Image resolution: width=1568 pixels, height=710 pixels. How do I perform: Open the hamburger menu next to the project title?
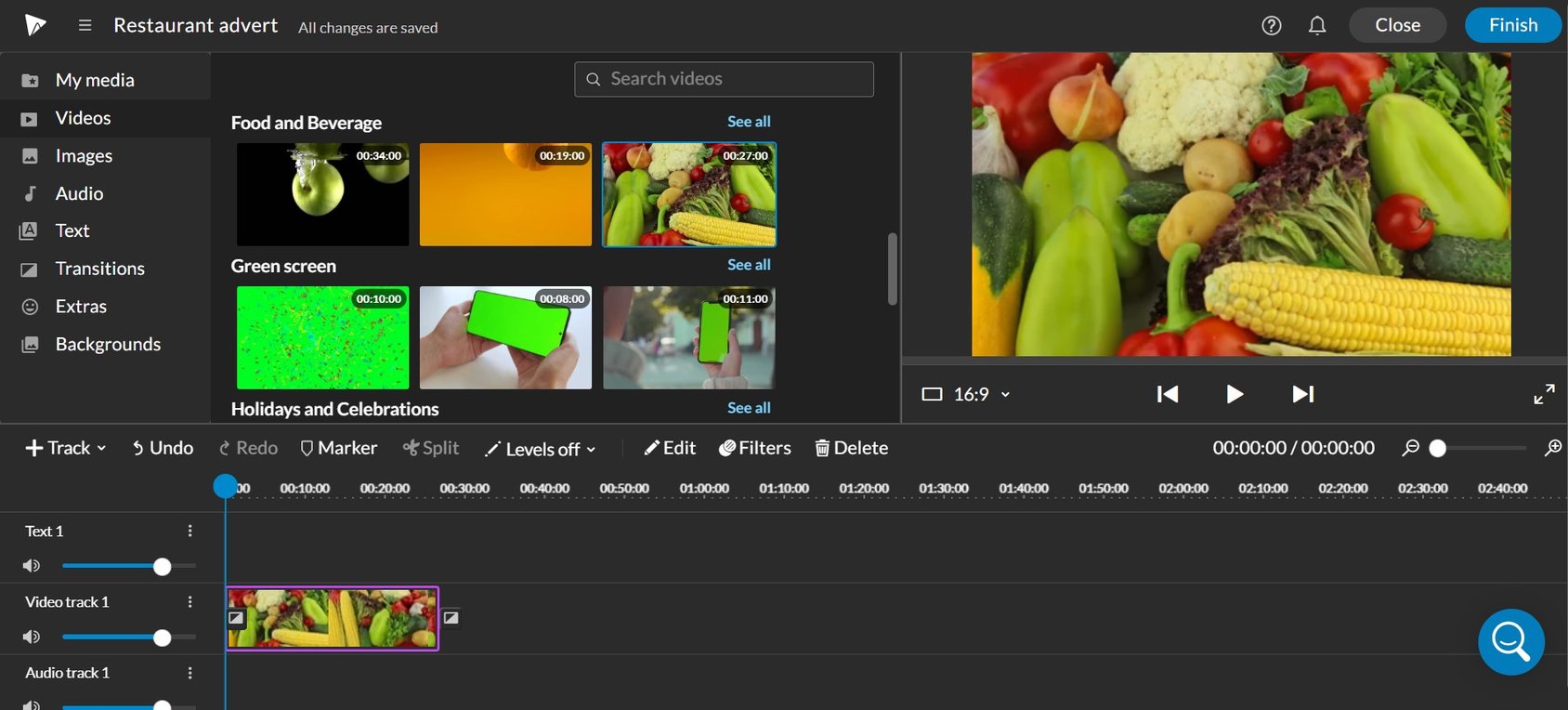click(x=85, y=25)
